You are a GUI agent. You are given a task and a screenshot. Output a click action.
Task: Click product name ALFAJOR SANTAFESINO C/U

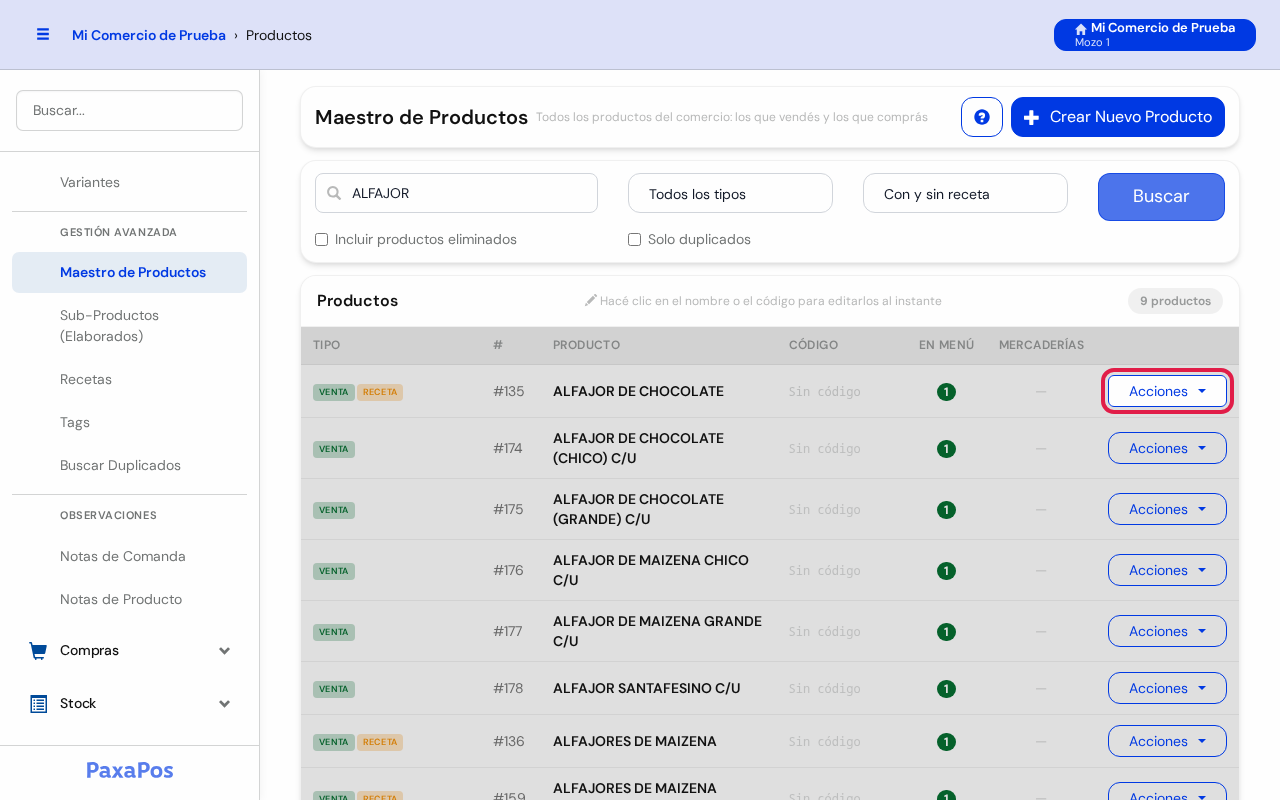[x=647, y=689]
